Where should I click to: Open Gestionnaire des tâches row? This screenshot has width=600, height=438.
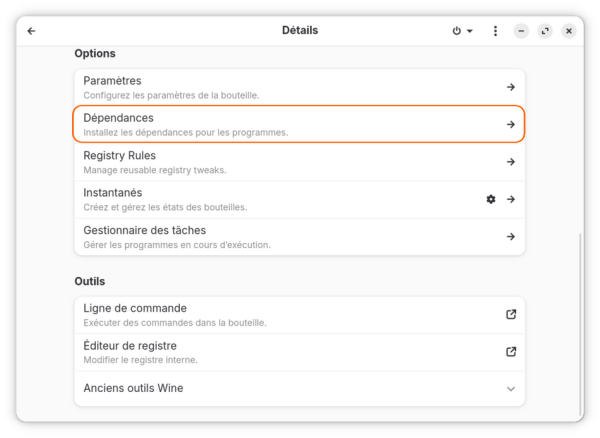click(300, 237)
